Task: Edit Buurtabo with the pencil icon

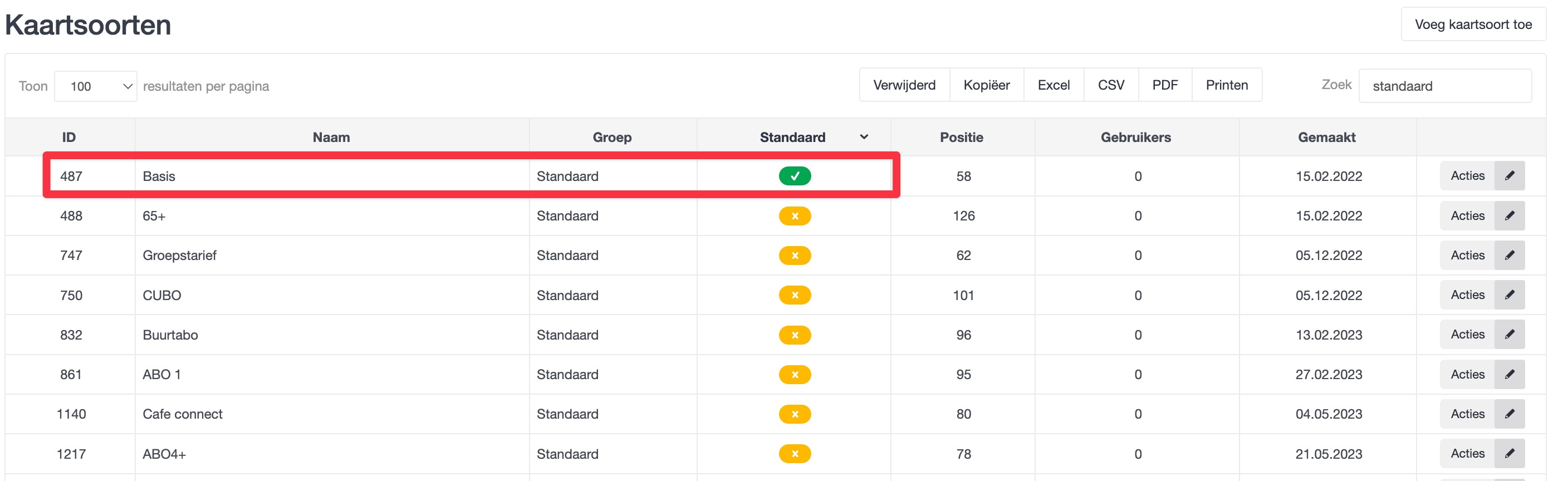Action: pyautogui.click(x=1509, y=334)
